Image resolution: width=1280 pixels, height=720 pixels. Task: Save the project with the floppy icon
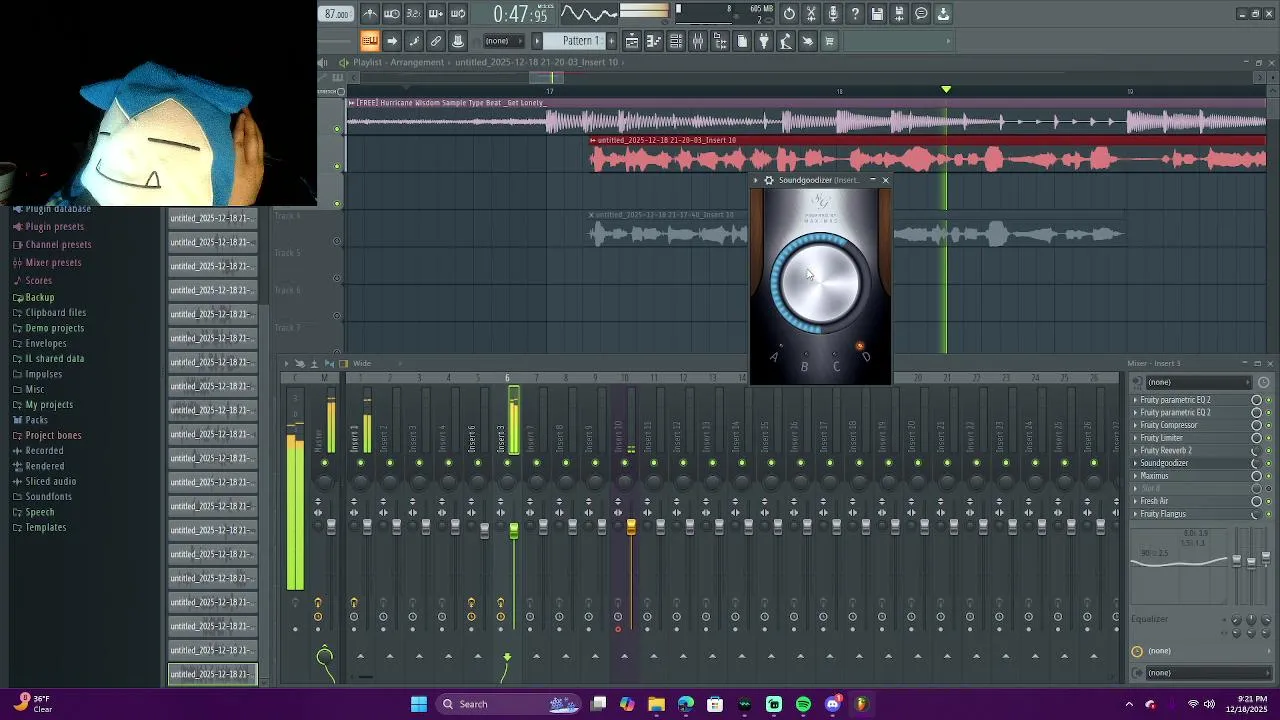pyautogui.click(x=878, y=14)
